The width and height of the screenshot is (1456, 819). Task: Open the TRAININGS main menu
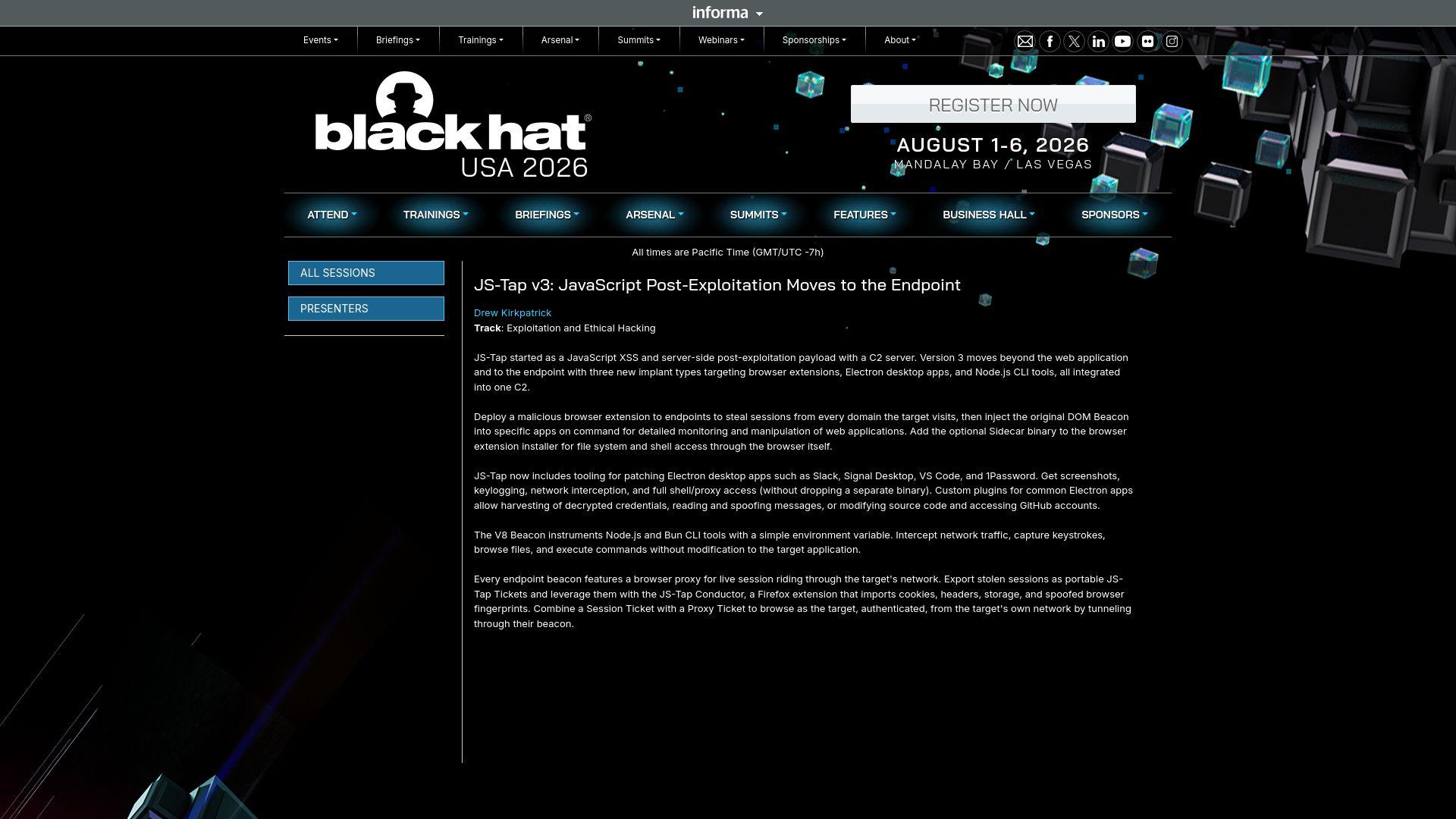[x=436, y=215]
